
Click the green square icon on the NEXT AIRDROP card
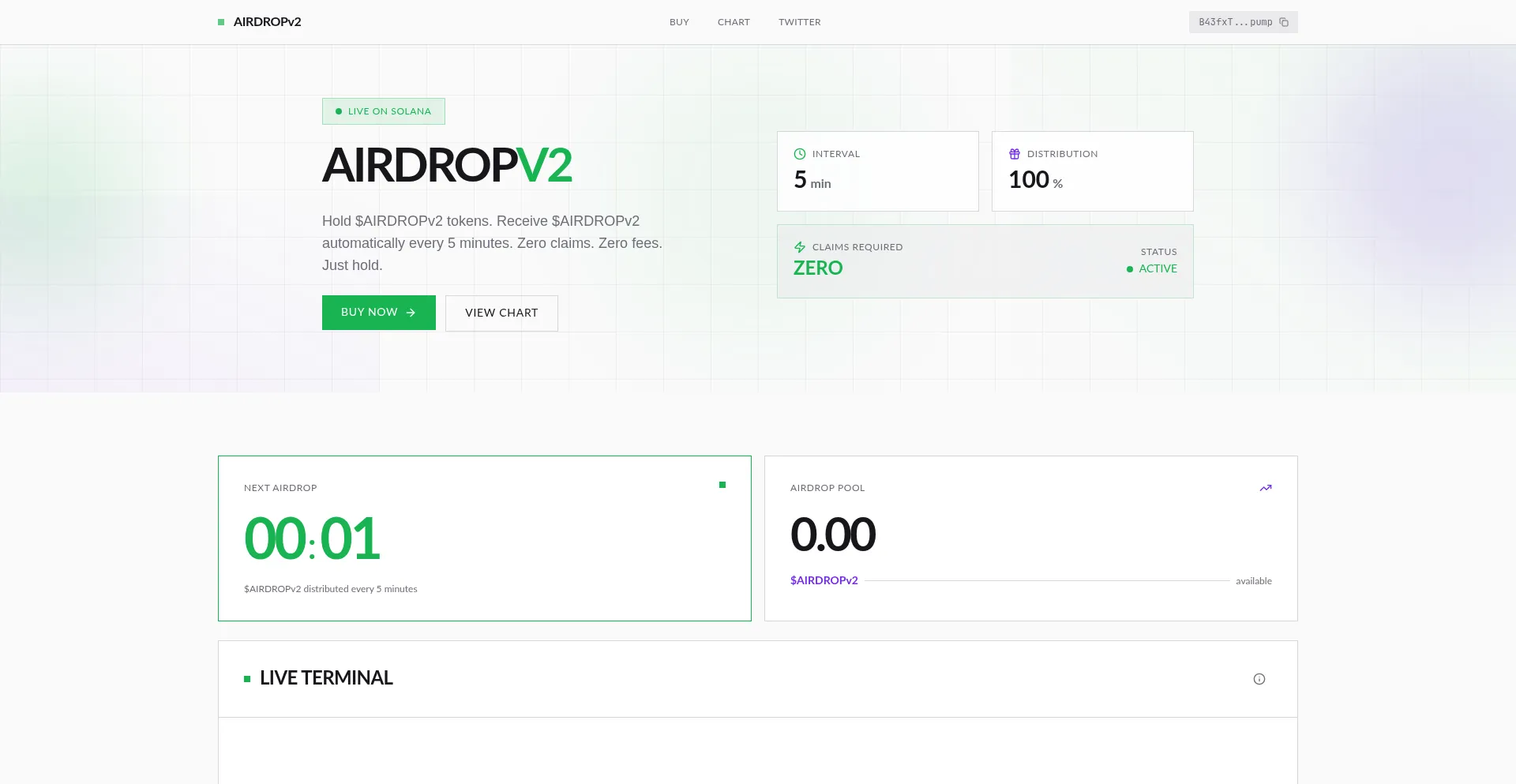pyautogui.click(x=722, y=485)
